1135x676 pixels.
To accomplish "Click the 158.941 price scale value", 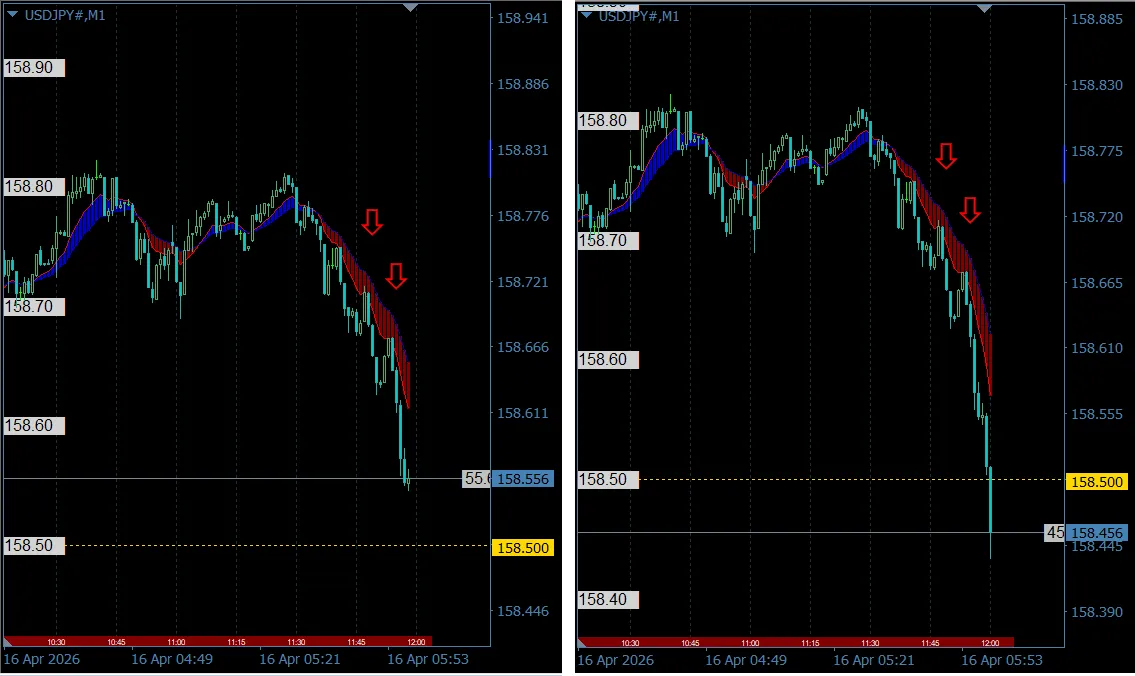I will [523, 19].
